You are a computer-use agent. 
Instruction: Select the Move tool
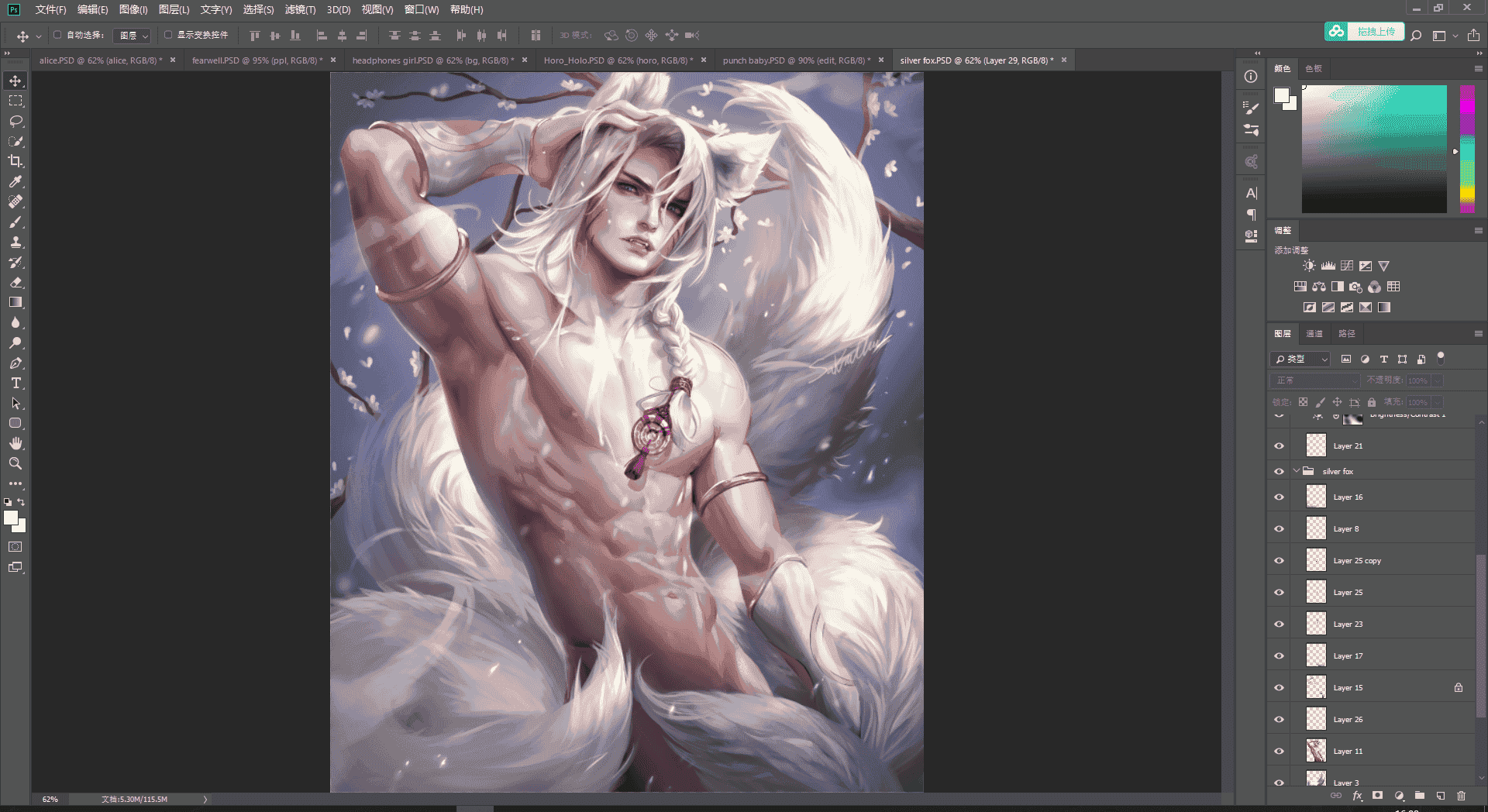15,81
